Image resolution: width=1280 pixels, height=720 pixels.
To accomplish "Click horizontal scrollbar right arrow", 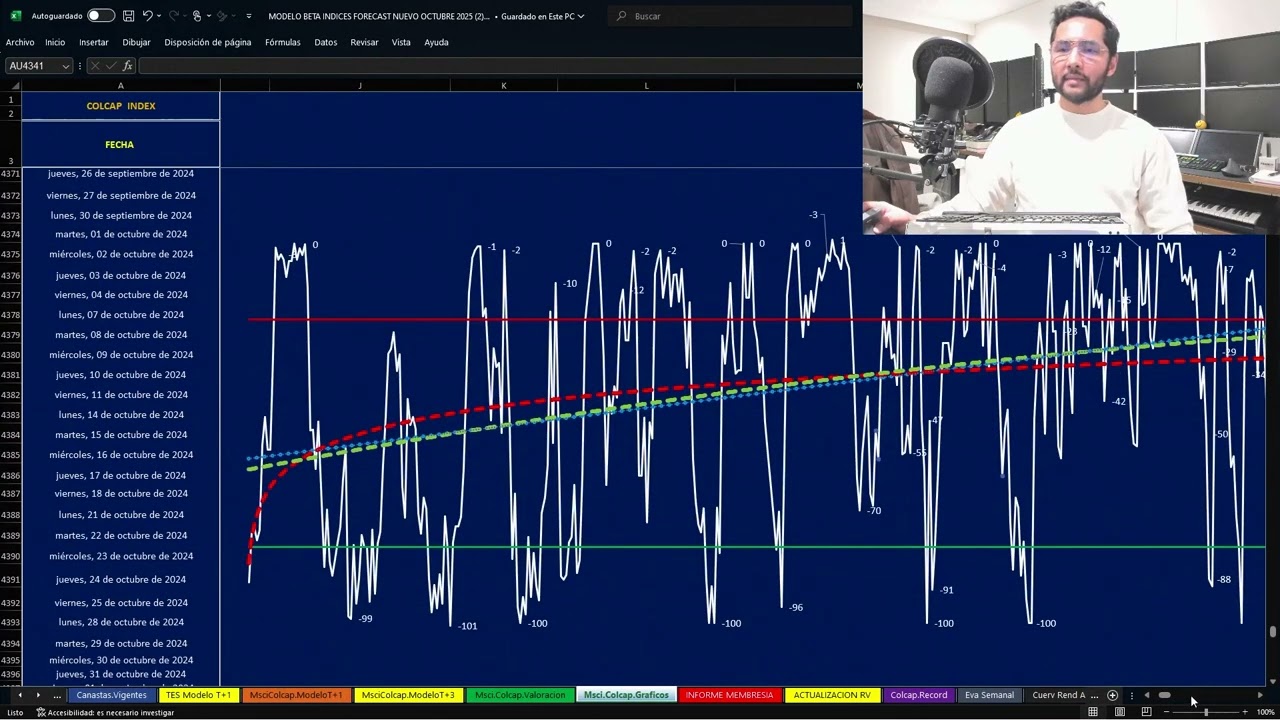I will click(x=1260, y=695).
